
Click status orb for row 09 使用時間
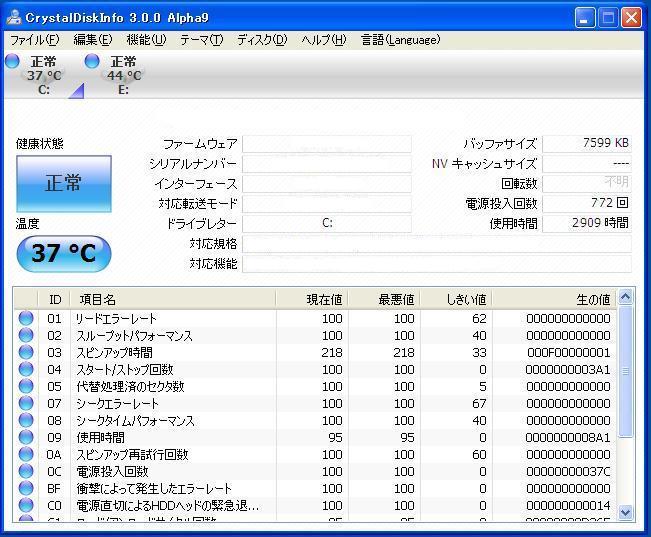point(26,437)
